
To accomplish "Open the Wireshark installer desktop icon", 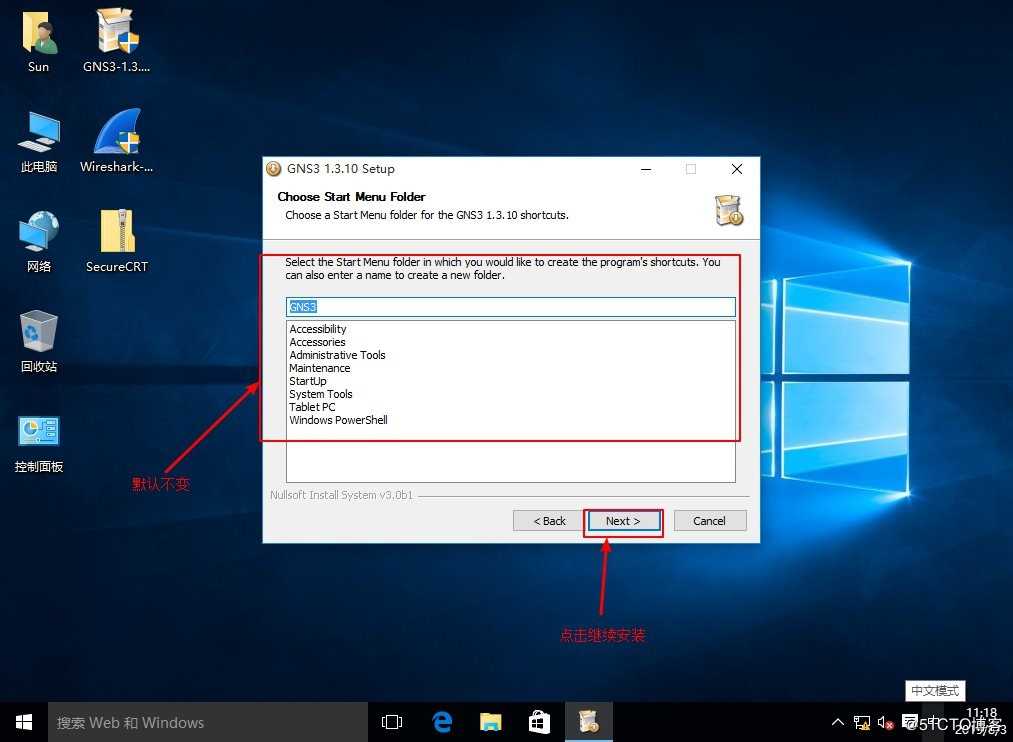I will pos(117,141).
